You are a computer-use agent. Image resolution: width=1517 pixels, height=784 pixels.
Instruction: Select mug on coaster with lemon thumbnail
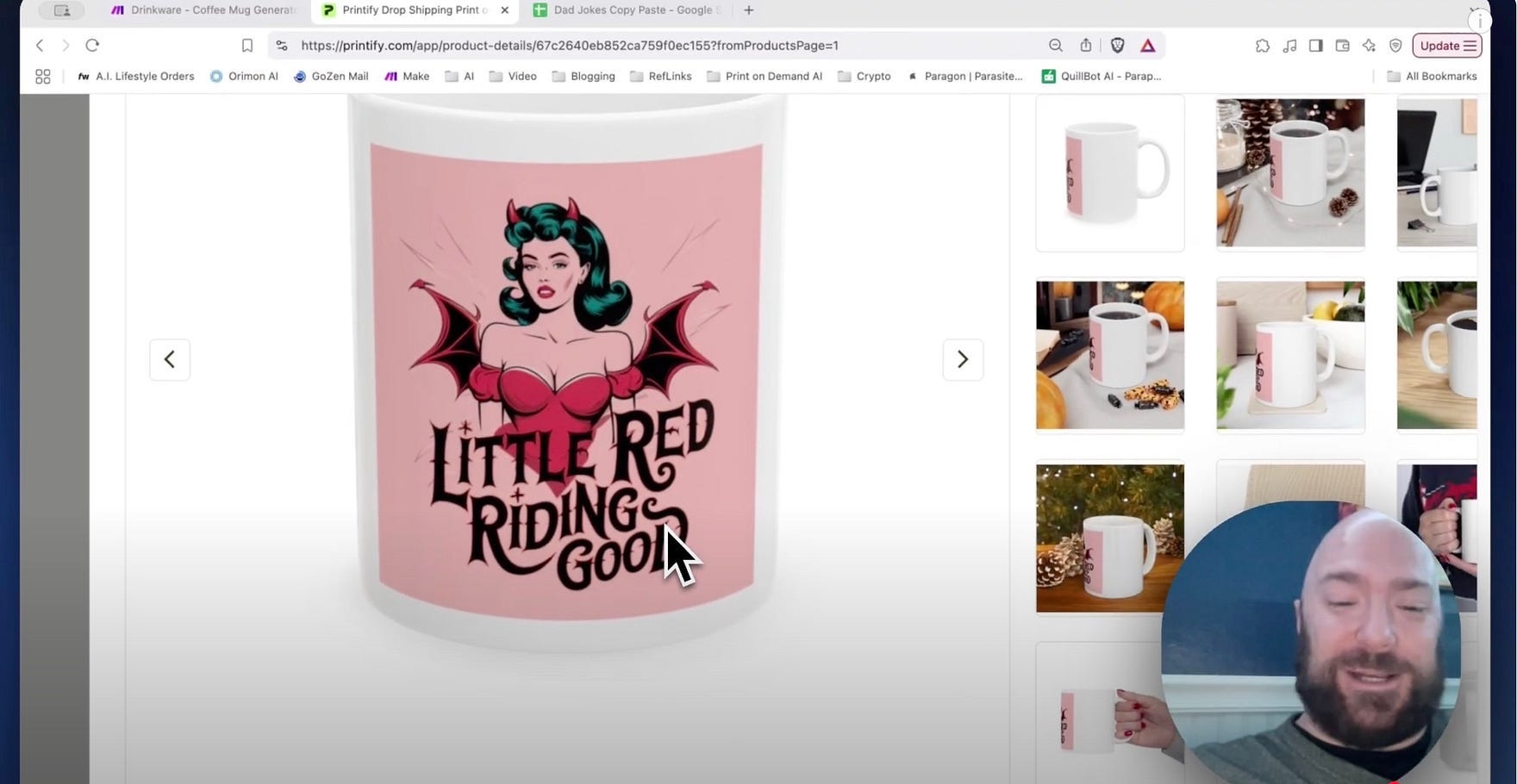pyautogui.click(x=1290, y=355)
